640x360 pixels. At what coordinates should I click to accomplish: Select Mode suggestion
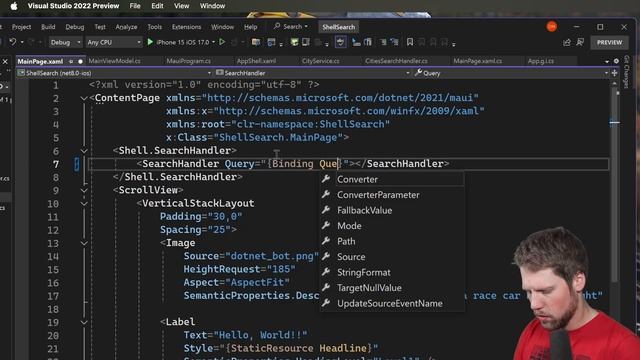[x=392, y=226]
